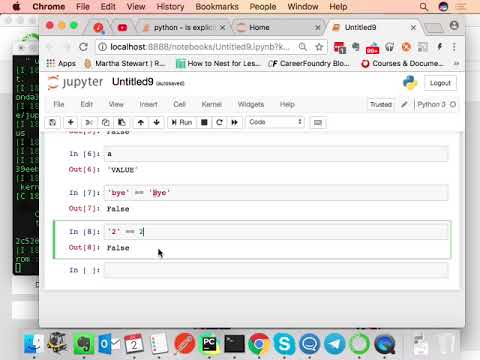
Task: Cut selected cell with scissors icon
Action: (88, 122)
